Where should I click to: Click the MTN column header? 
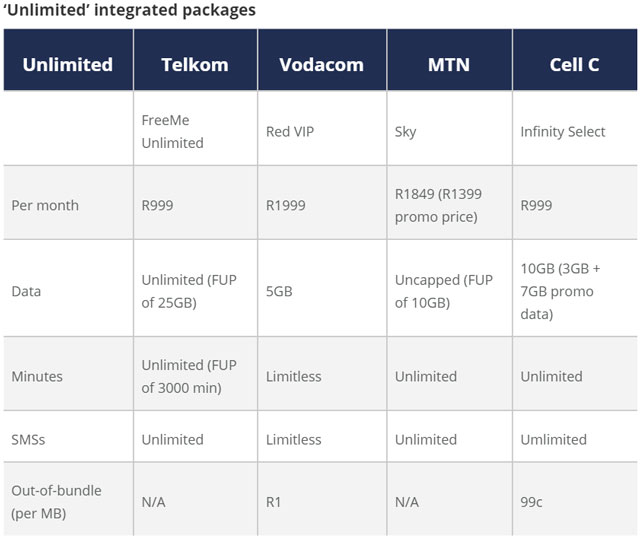click(449, 65)
